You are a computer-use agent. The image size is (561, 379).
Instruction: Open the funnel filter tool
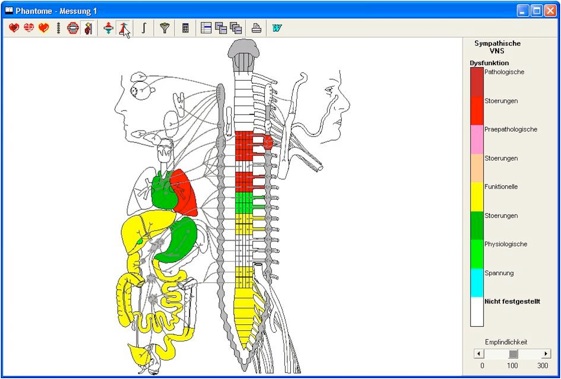coord(165,28)
